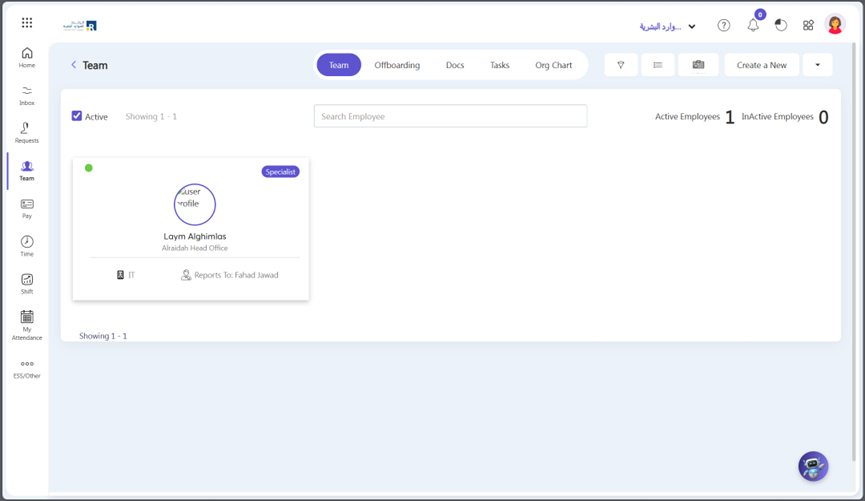Click the notifications bell icon
Viewport: 865px width, 501px height.
753,26
